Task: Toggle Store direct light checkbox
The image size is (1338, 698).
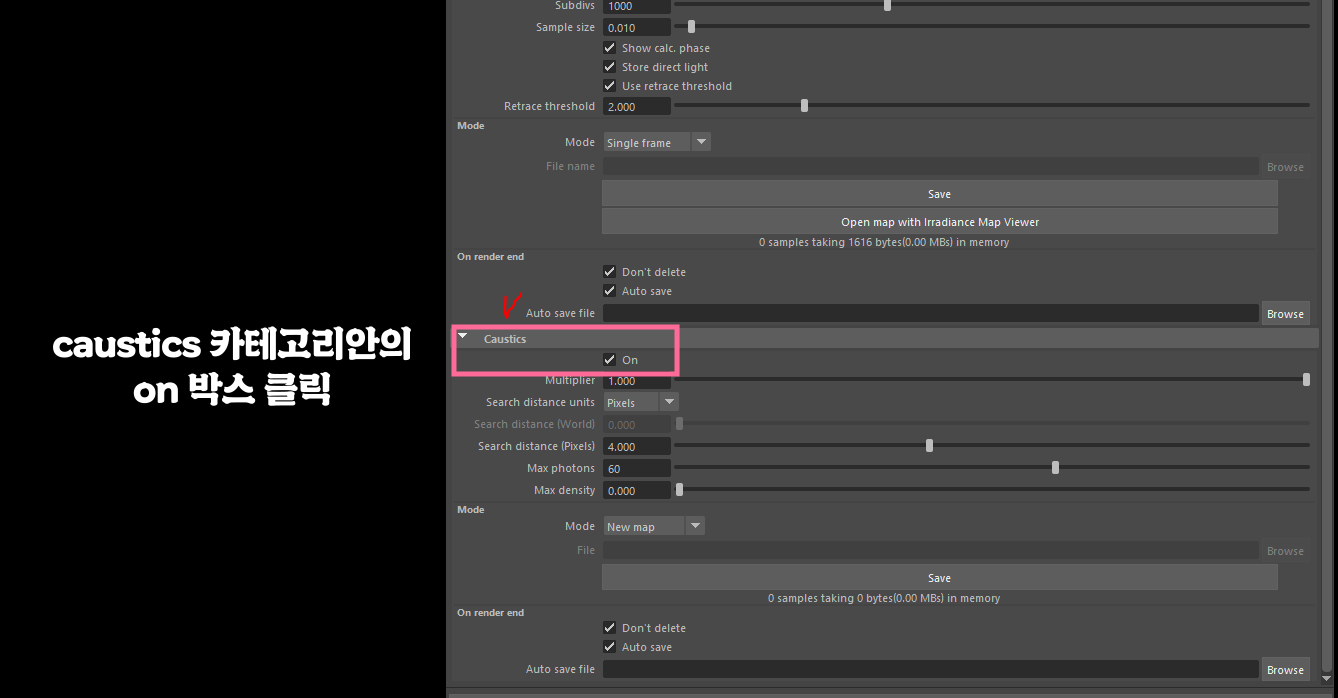Action: (x=610, y=67)
